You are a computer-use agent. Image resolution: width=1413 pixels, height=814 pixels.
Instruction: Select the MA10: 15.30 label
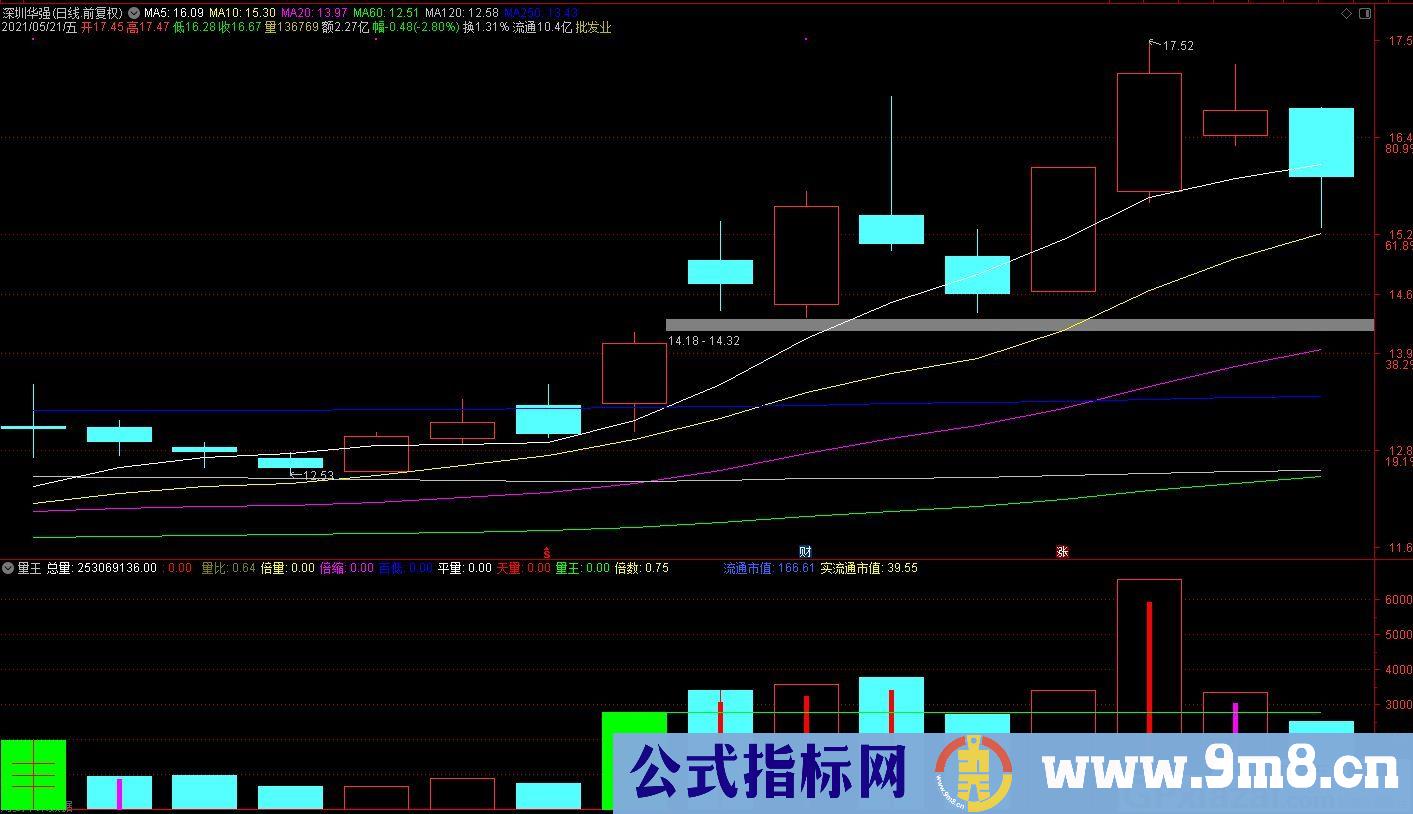coord(242,13)
